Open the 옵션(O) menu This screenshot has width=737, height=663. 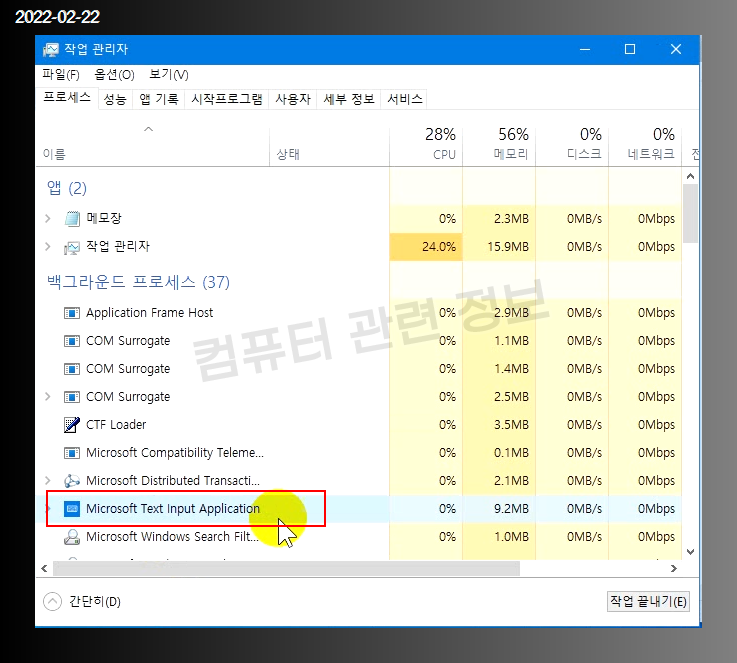(114, 74)
